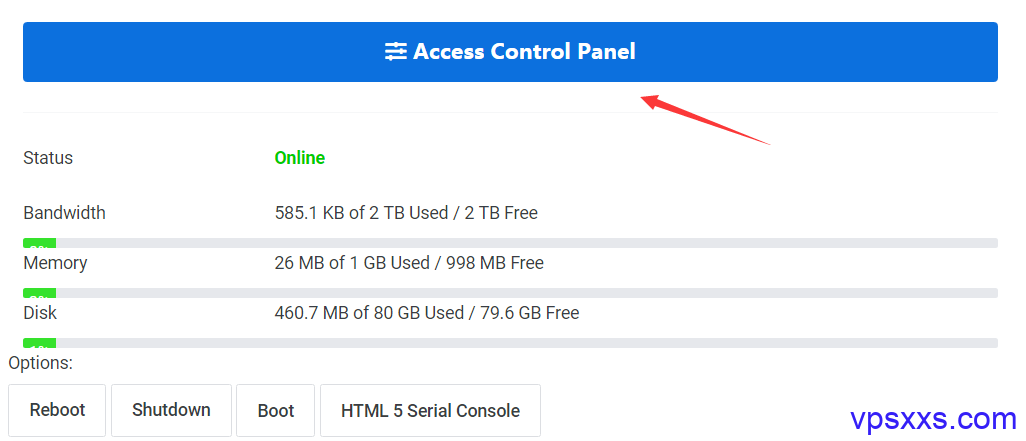This screenshot has height=441, width=1026.
Task: Click the 585.1 KB of 2 TB Used text
Action: (361, 213)
